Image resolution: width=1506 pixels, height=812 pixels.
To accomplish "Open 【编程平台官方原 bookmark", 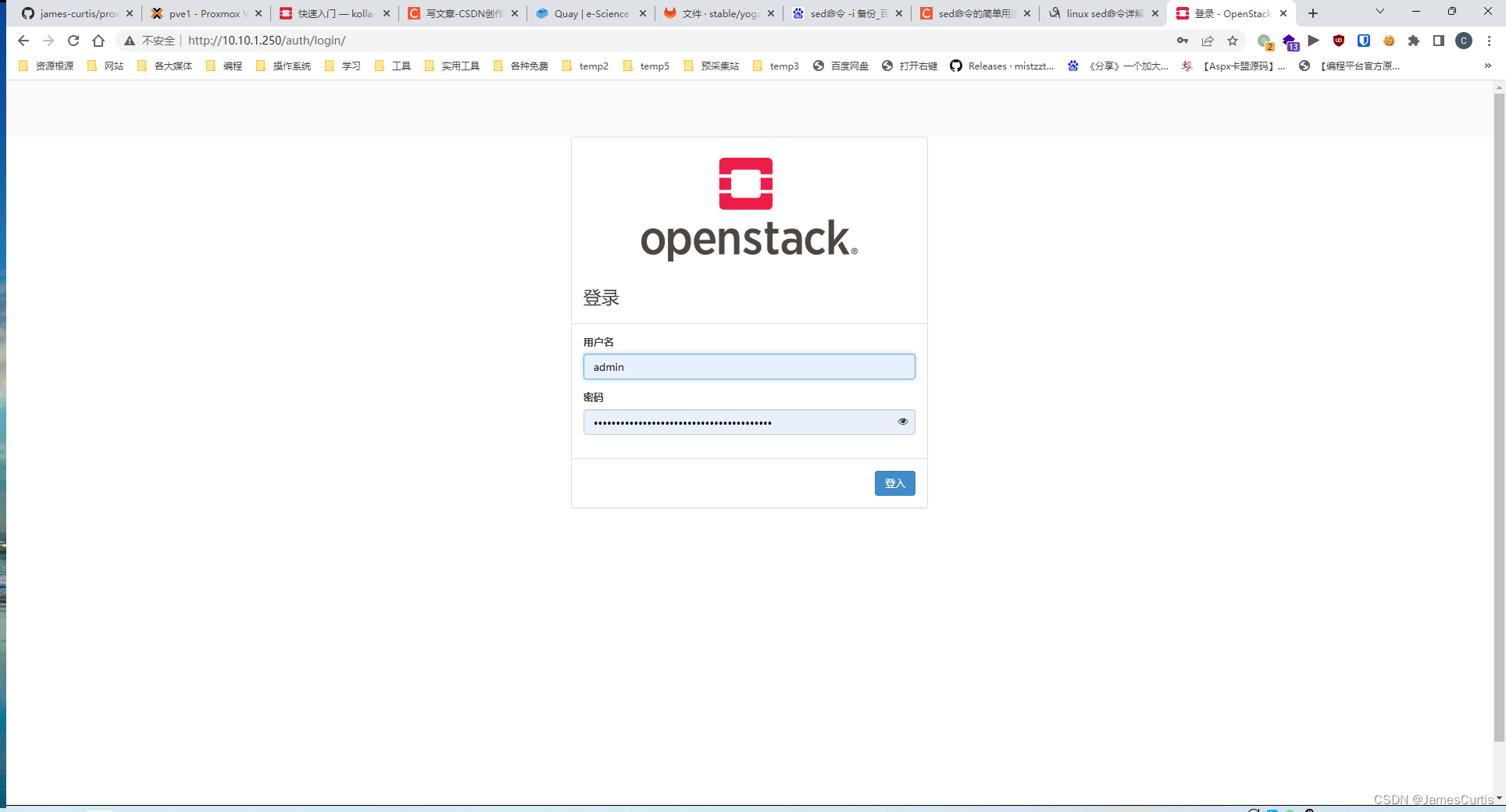I will (1349, 66).
